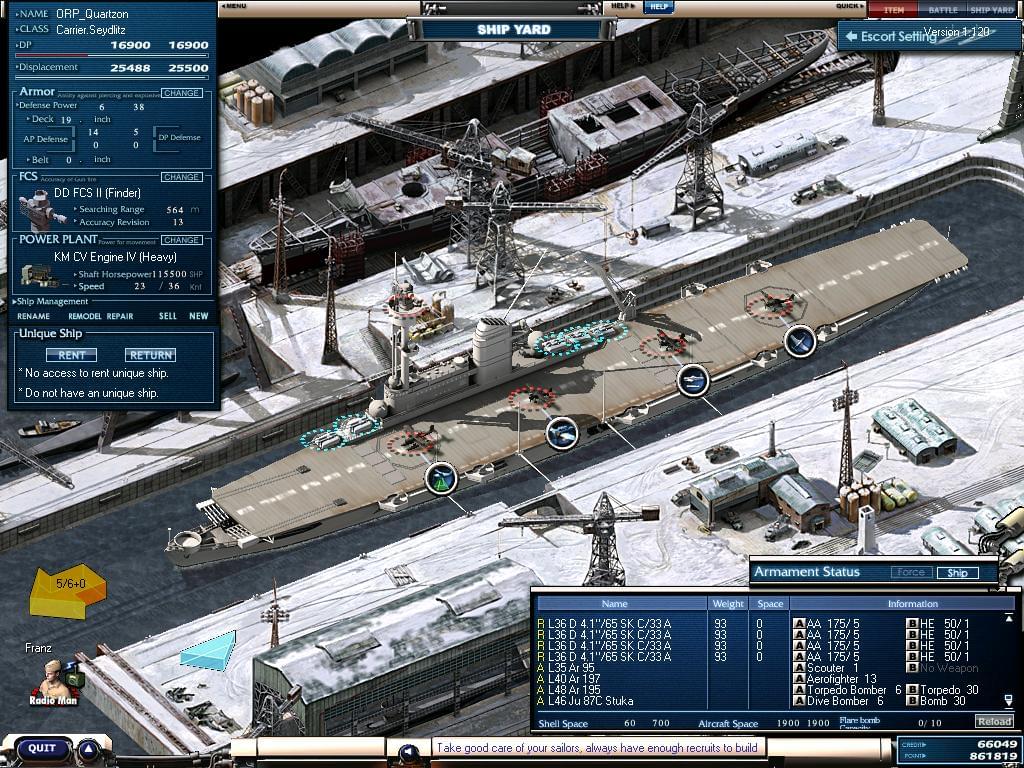The width and height of the screenshot is (1024, 768).
Task: Click the RENT unique ship button
Action: point(71,355)
